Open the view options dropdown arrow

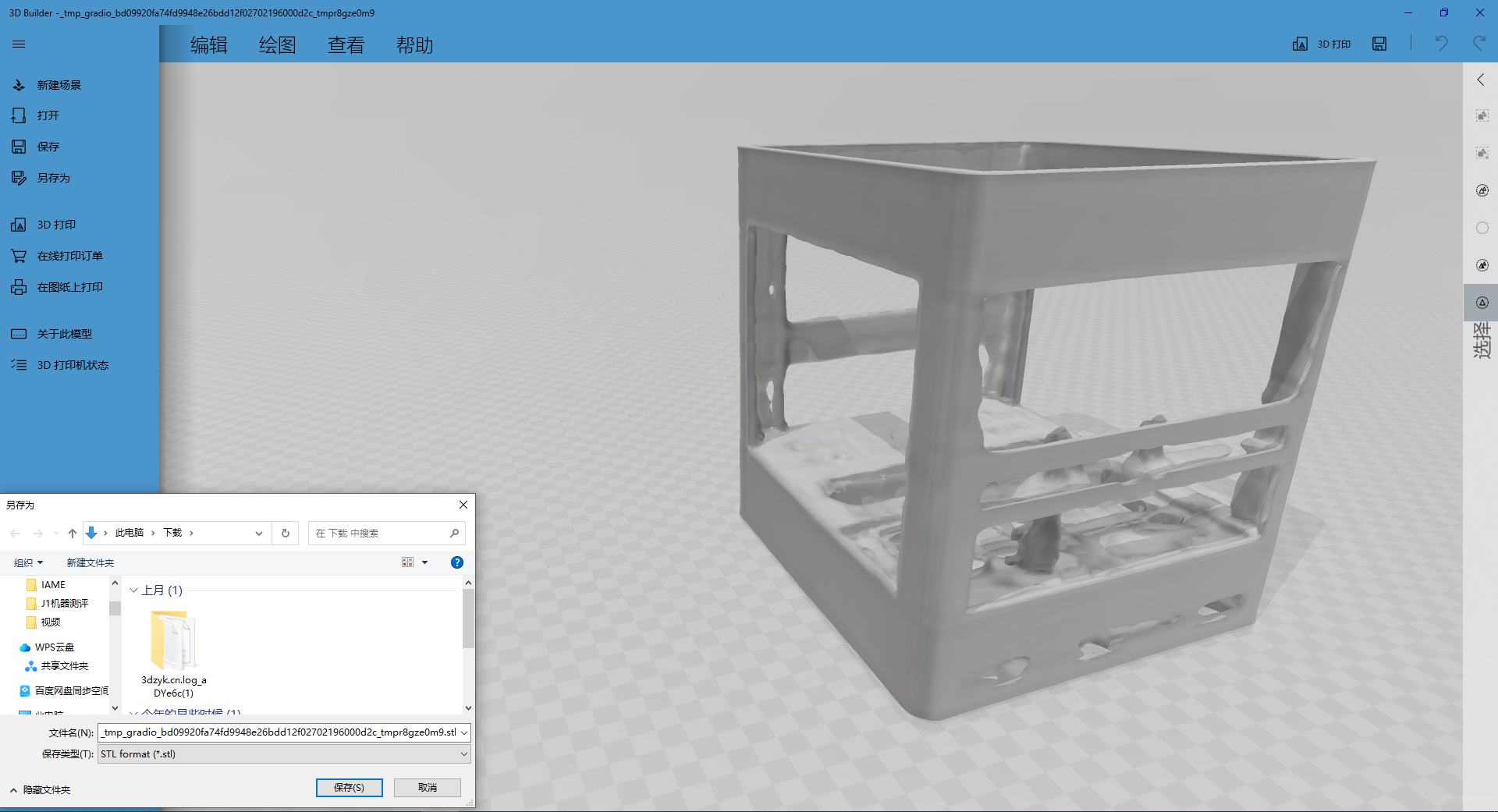point(425,562)
